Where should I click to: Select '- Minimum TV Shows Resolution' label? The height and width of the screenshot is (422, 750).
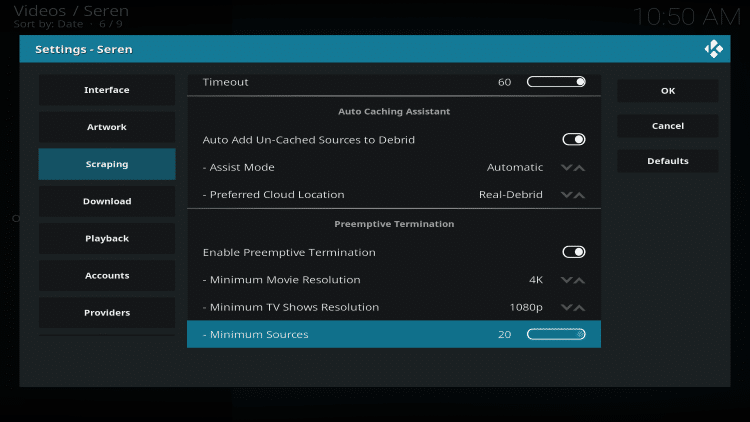pyautogui.click(x=290, y=307)
